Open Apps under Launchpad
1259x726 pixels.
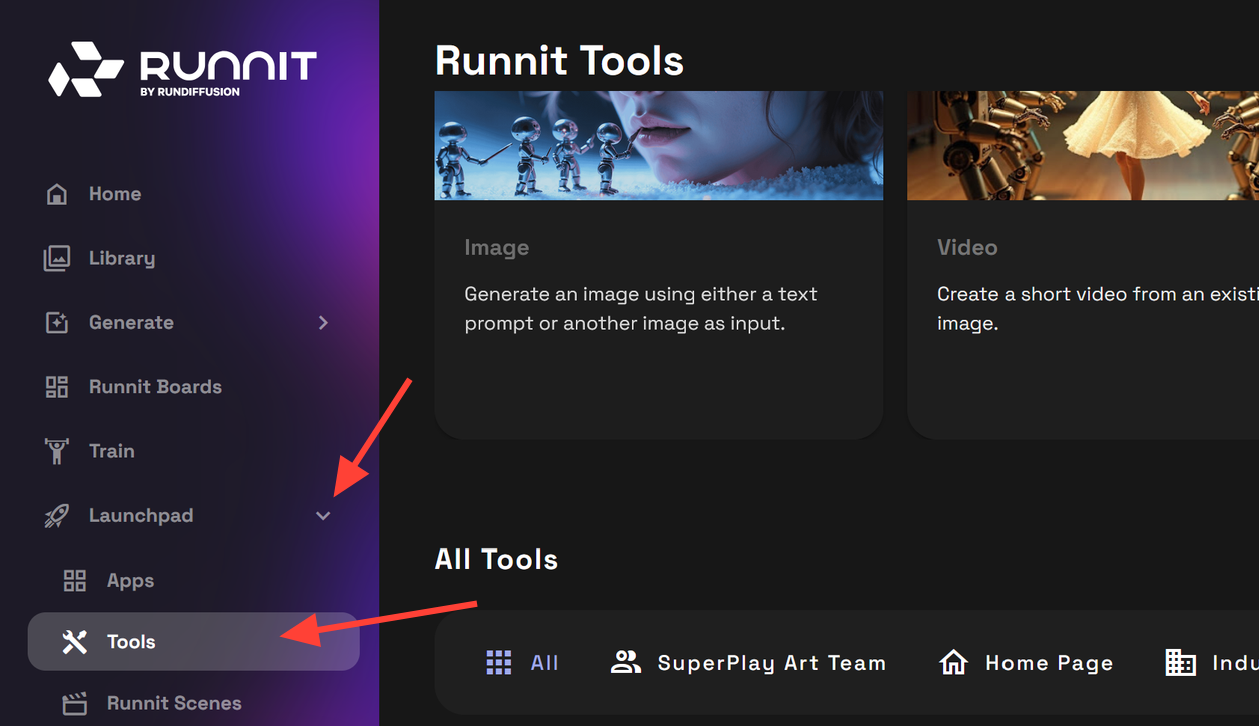tap(193, 580)
